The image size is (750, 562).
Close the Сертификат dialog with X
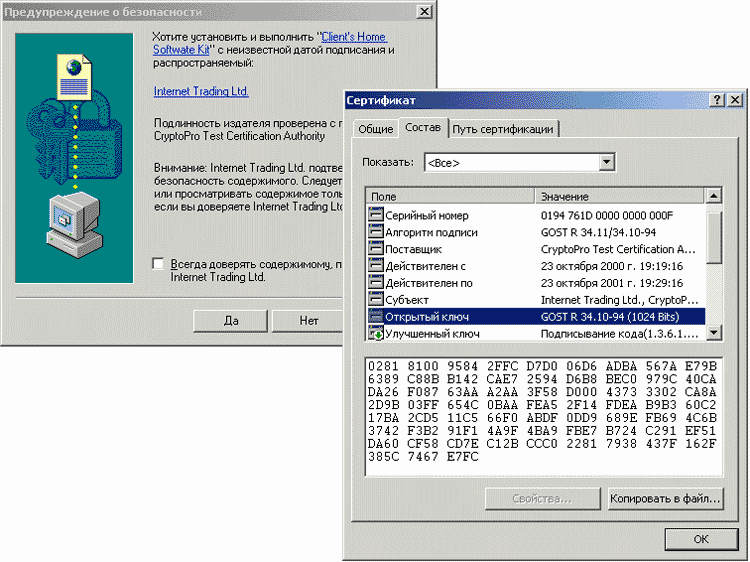pos(735,99)
